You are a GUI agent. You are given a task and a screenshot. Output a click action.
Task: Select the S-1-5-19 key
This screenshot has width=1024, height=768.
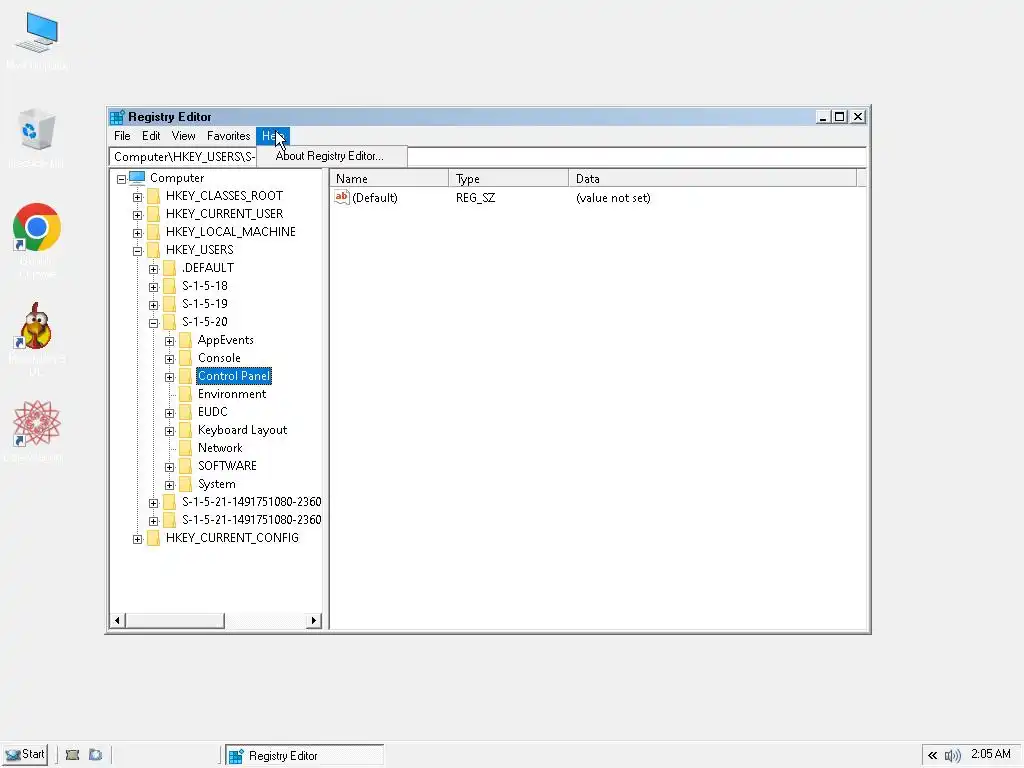click(x=204, y=304)
